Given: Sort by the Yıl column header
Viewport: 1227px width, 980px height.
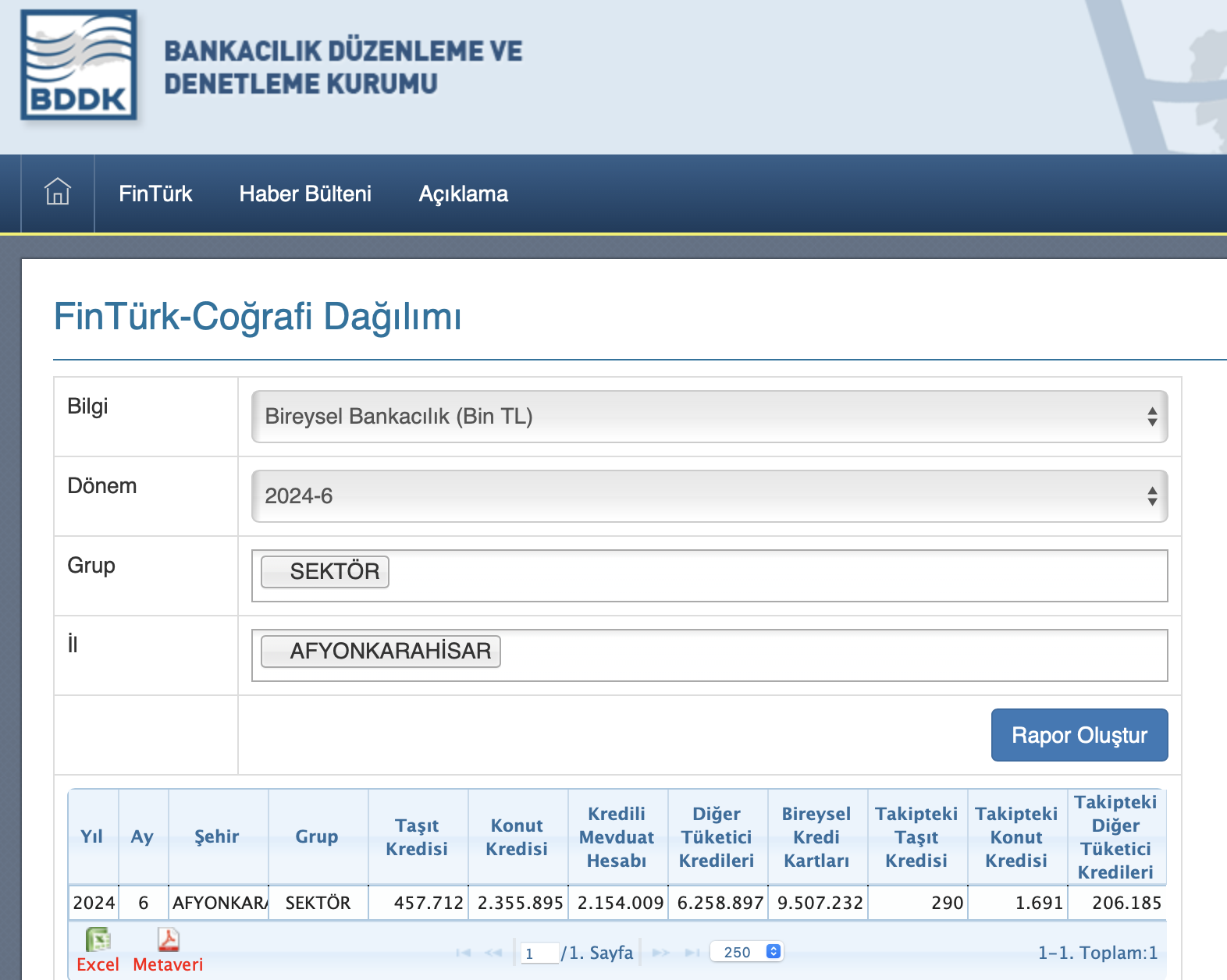Looking at the screenshot, I should click(x=92, y=836).
